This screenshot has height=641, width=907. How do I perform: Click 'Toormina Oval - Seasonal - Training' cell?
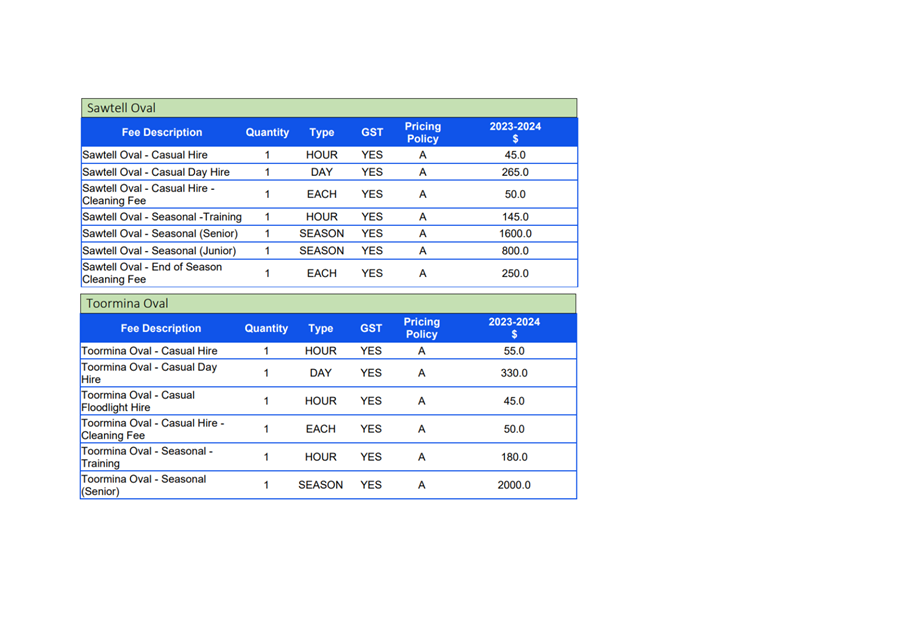tap(147, 457)
